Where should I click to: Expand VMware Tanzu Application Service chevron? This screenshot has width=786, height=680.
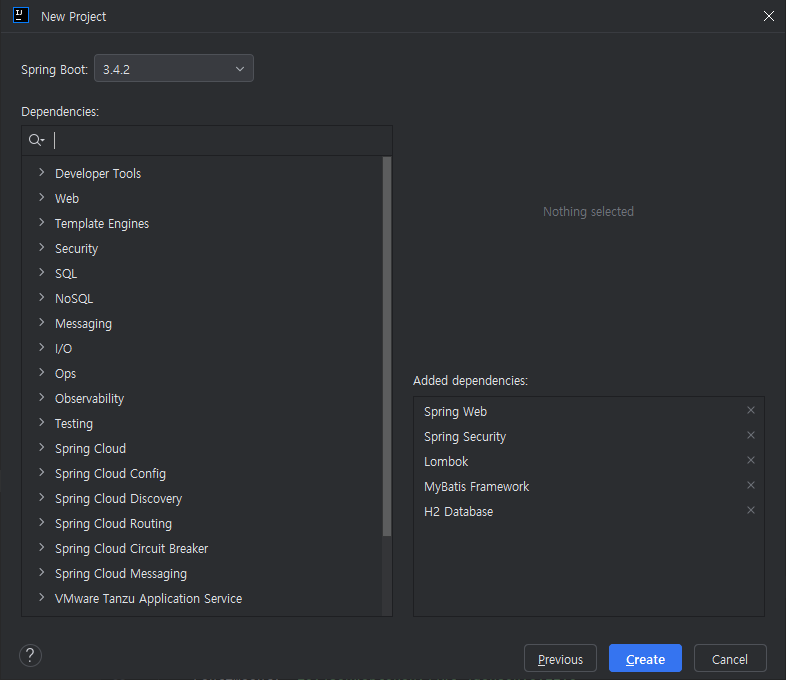click(x=42, y=598)
